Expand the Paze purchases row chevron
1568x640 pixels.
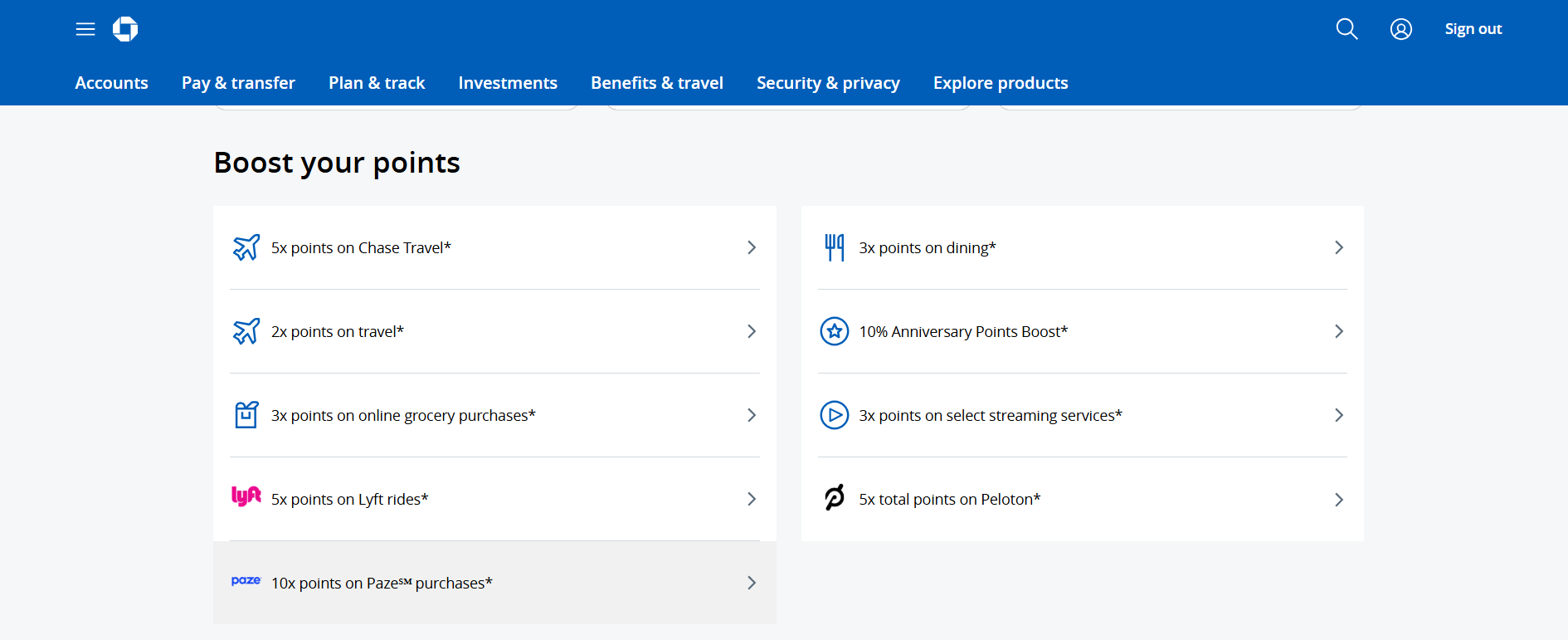click(x=752, y=583)
